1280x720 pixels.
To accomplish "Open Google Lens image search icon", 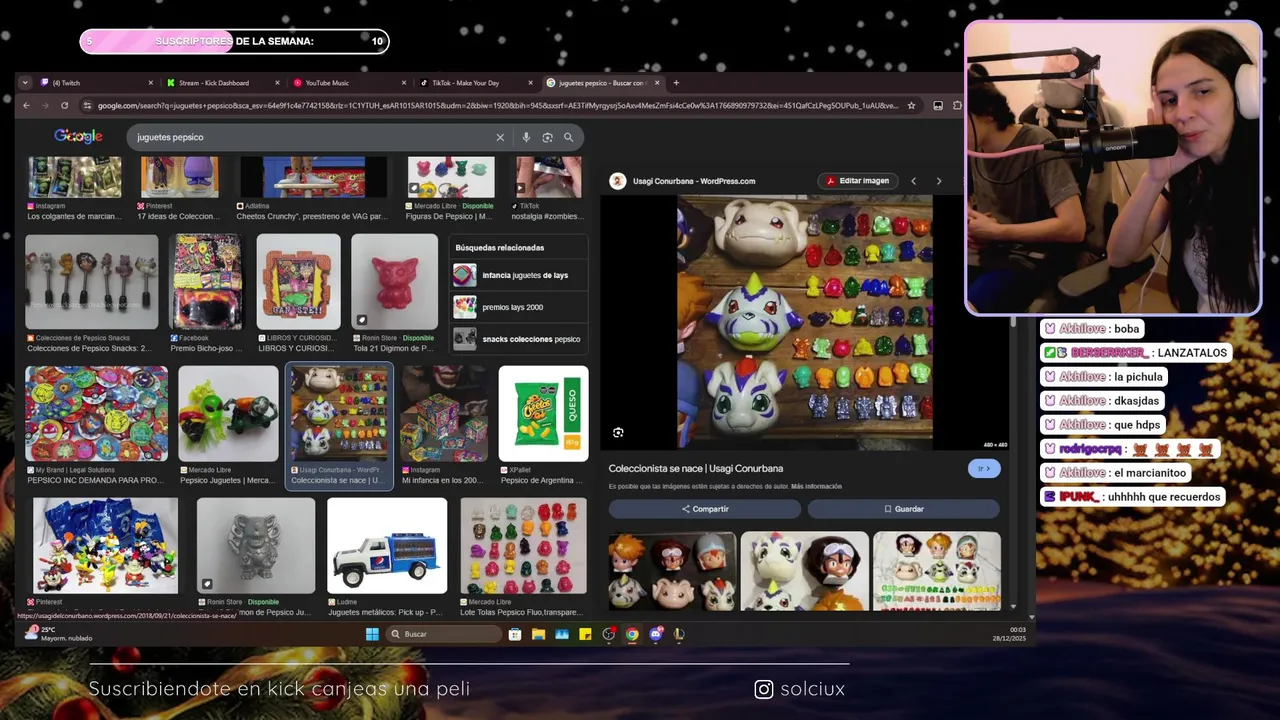I will click(547, 137).
